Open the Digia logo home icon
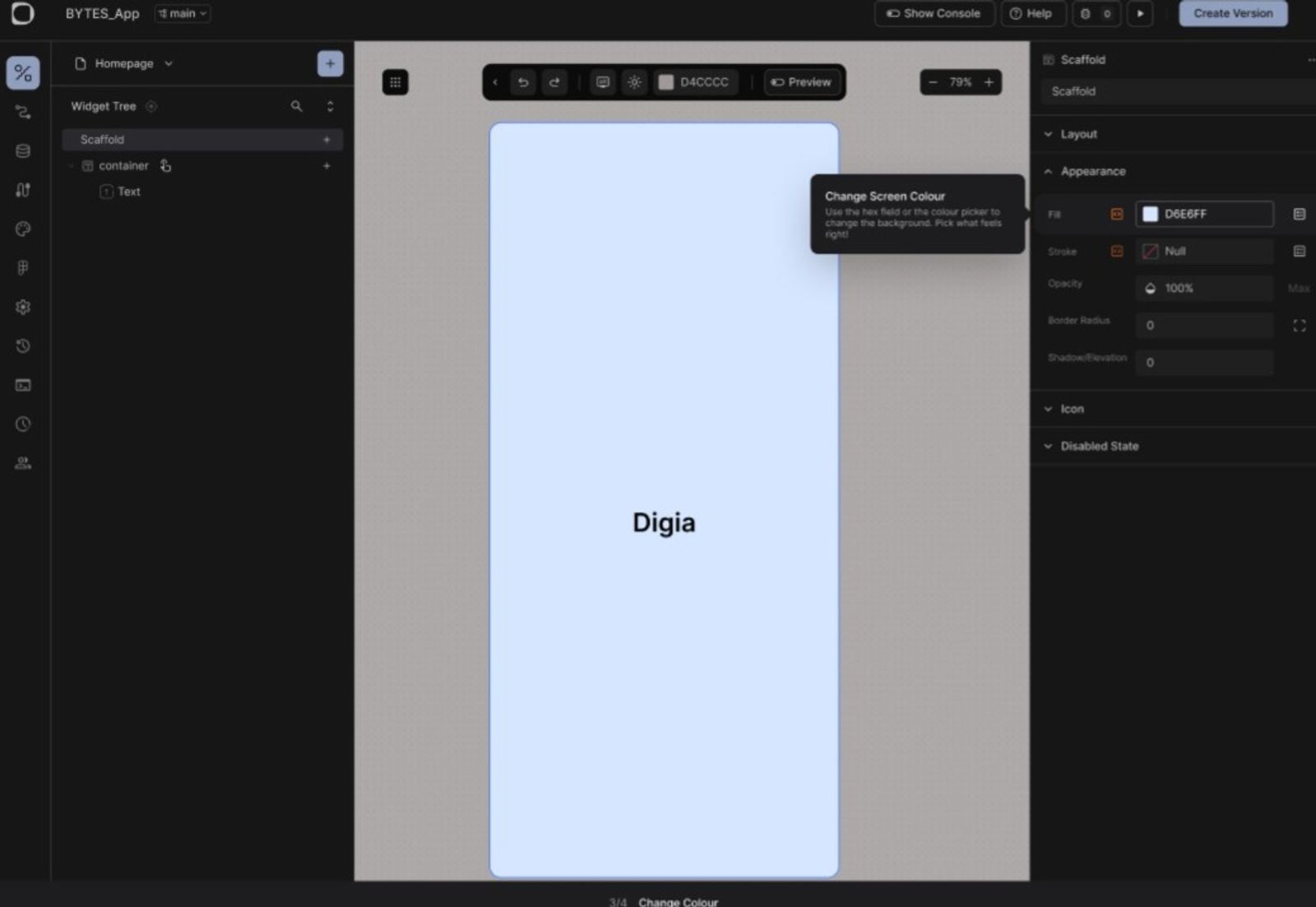Screen dimensions: 1316x907 pyautogui.click(x=22, y=13)
